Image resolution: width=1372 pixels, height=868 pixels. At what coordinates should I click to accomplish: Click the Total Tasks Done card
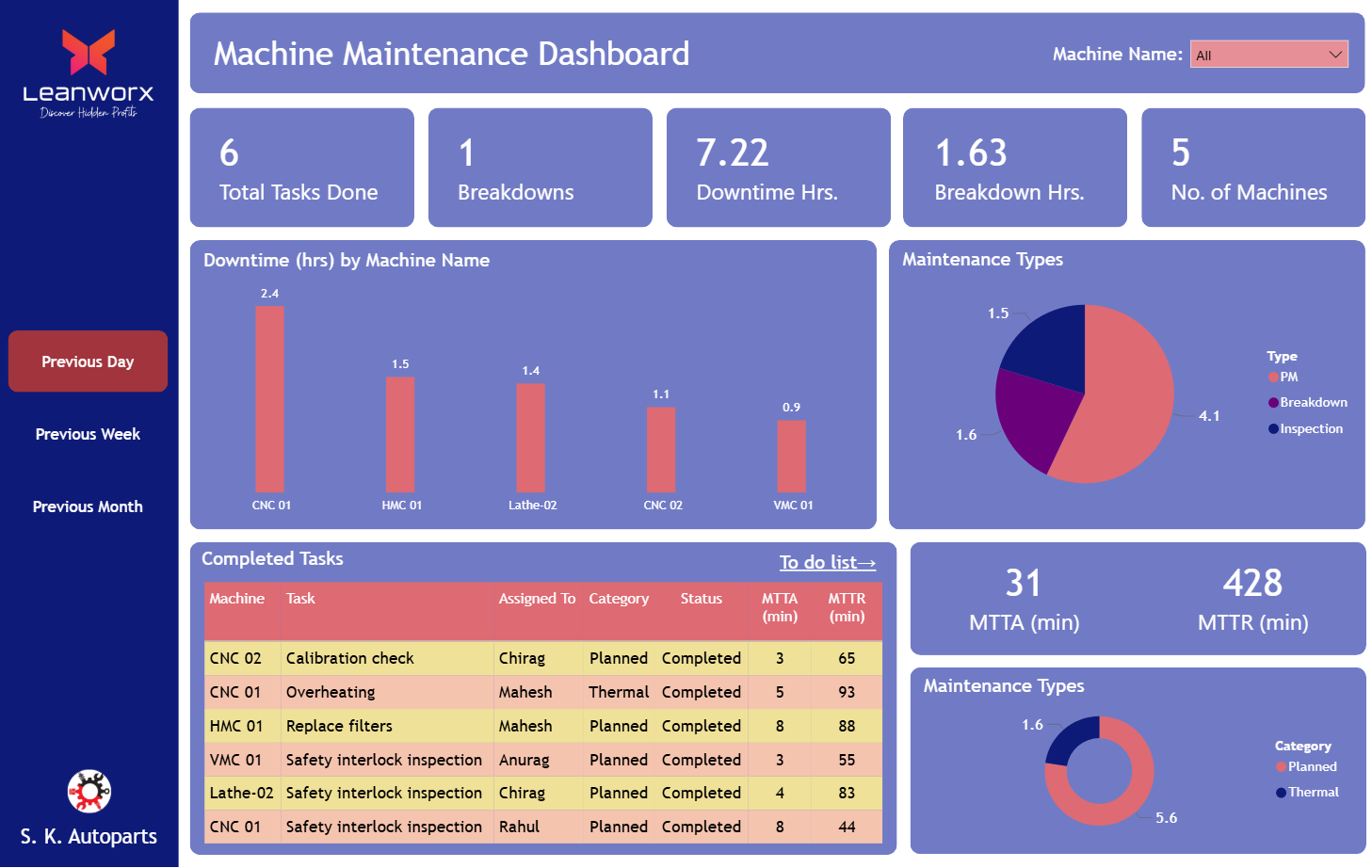coord(302,168)
